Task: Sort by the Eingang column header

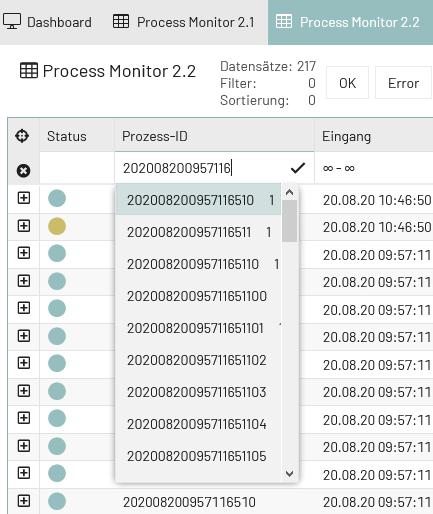Action: pyautogui.click(x=374, y=136)
